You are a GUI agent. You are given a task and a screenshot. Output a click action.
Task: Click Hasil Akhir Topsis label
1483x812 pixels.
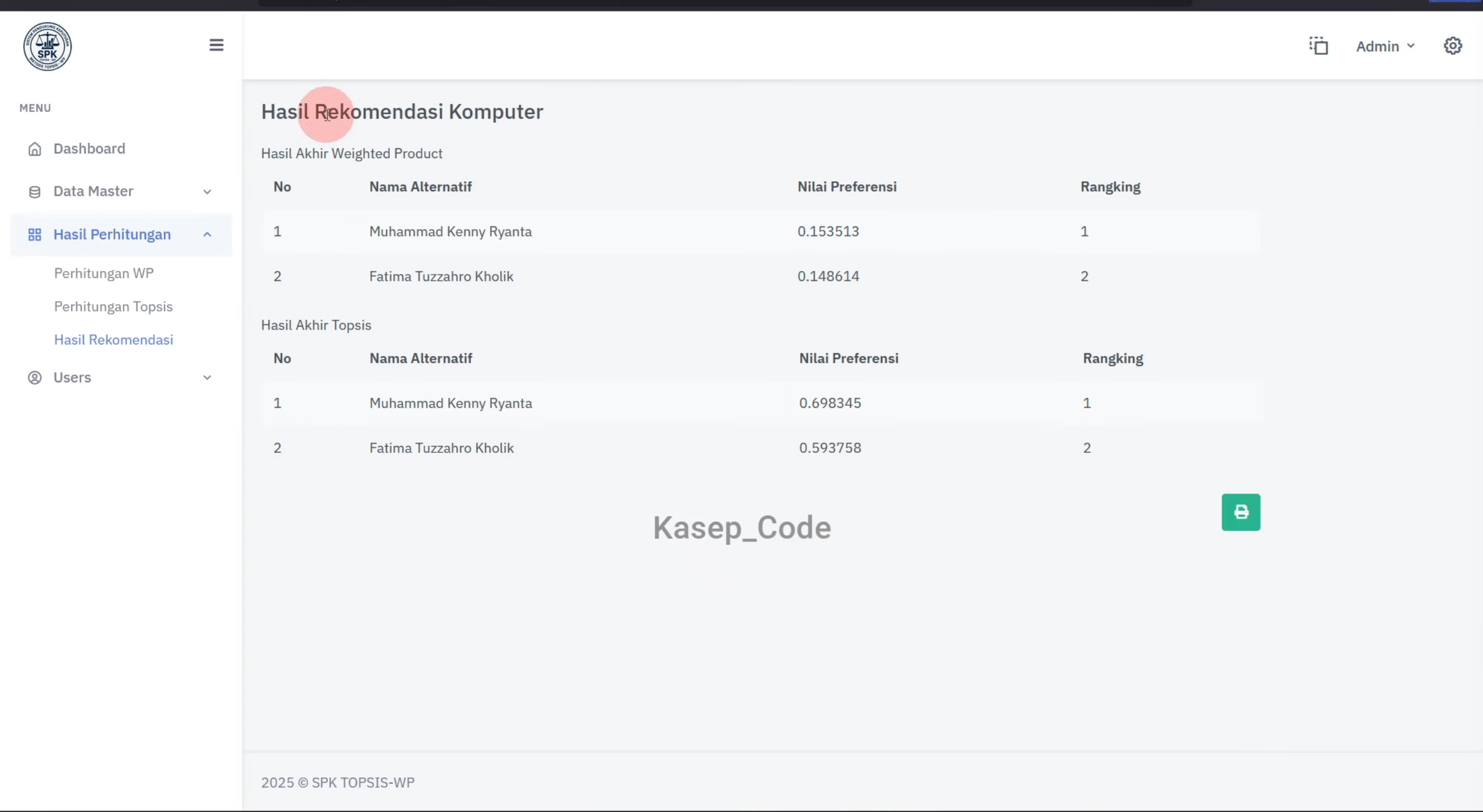(316, 325)
